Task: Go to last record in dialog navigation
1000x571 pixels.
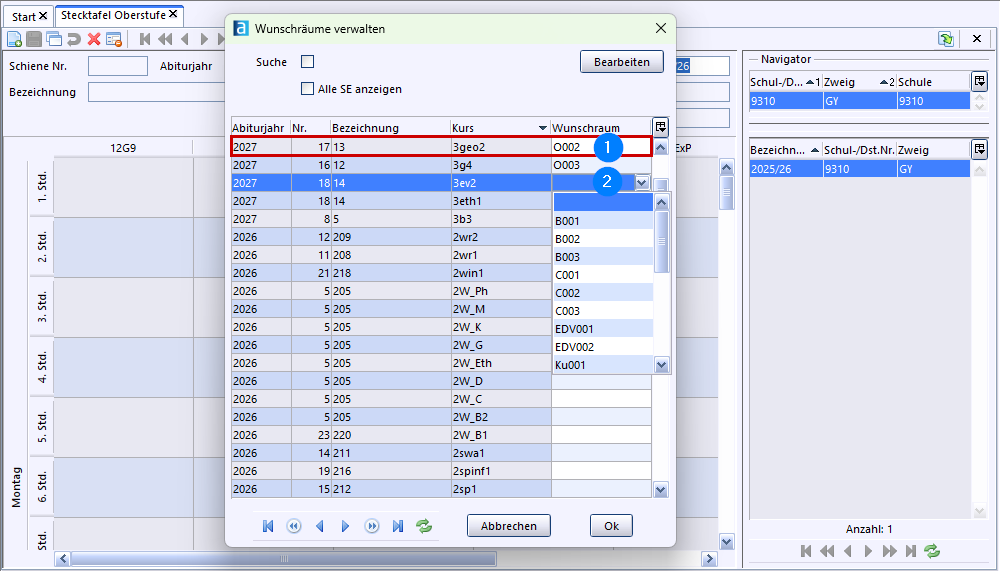Action: (x=398, y=526)
